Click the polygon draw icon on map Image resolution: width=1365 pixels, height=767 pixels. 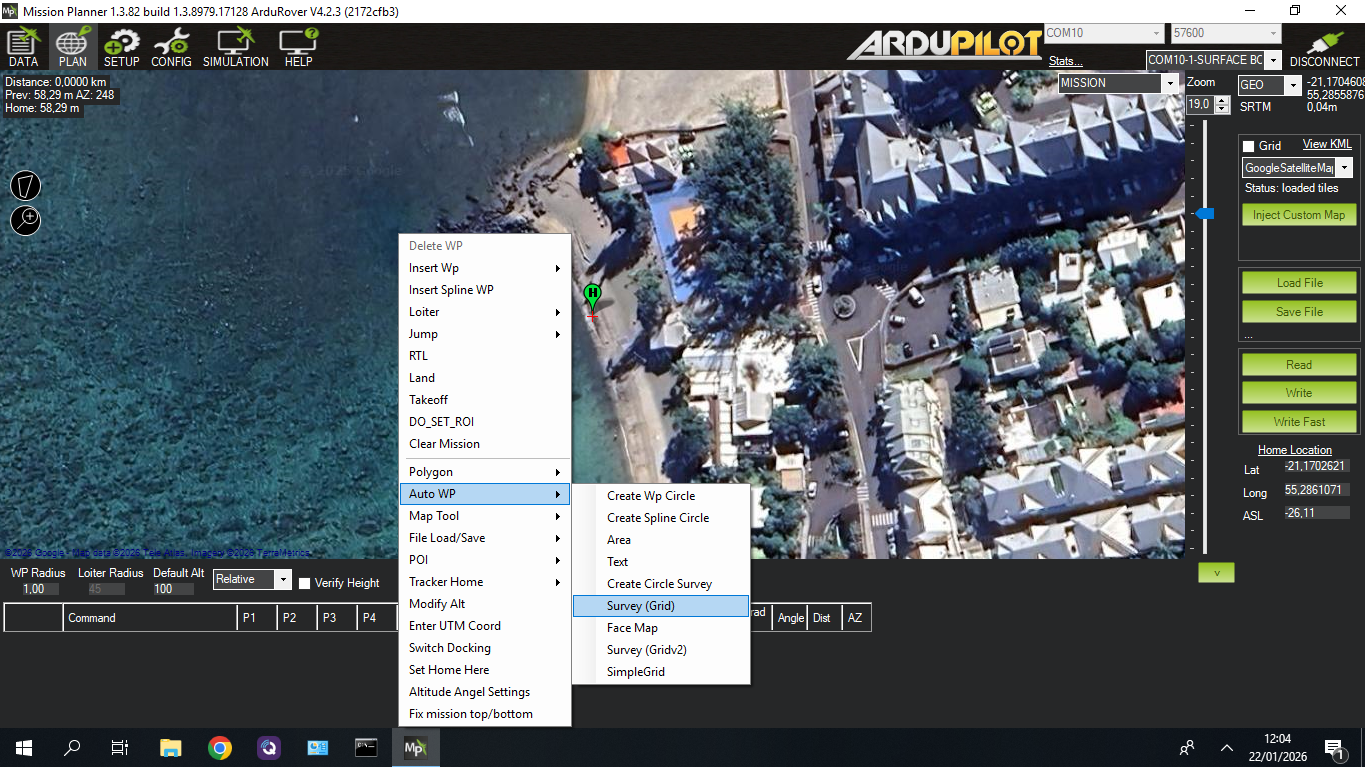point(26,185)
